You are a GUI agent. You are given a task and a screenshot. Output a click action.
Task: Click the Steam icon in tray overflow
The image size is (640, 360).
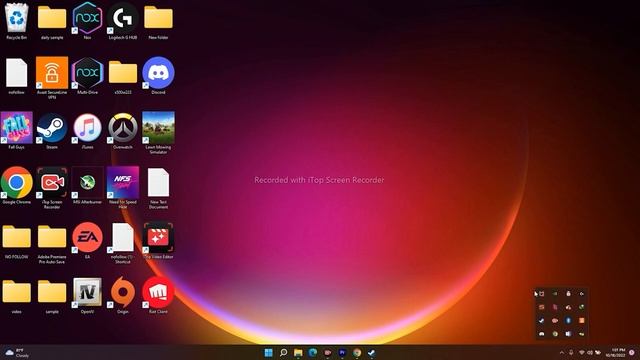tap(542, 320)
